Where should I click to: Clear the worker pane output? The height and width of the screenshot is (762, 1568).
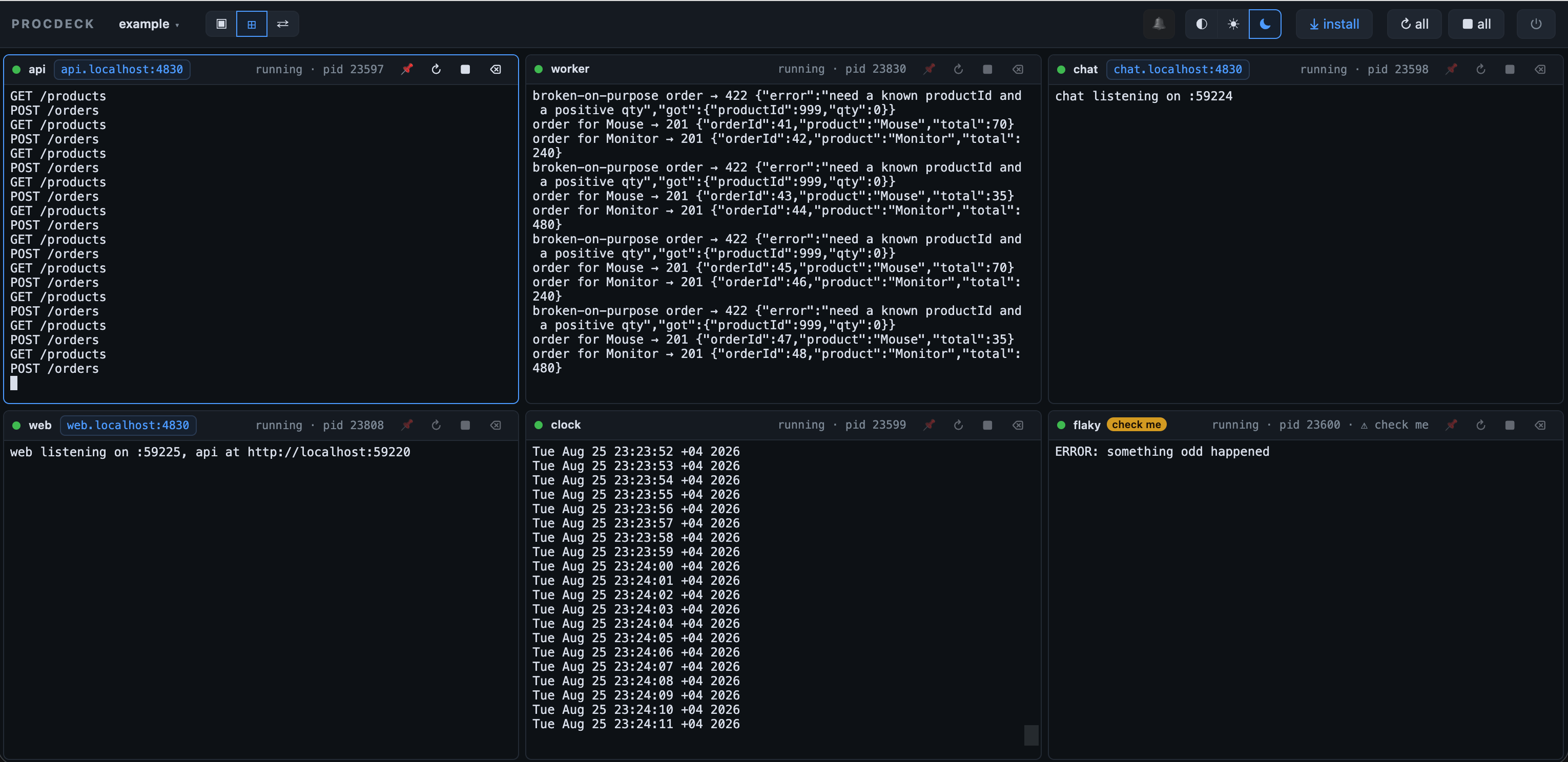point(1018,69)
